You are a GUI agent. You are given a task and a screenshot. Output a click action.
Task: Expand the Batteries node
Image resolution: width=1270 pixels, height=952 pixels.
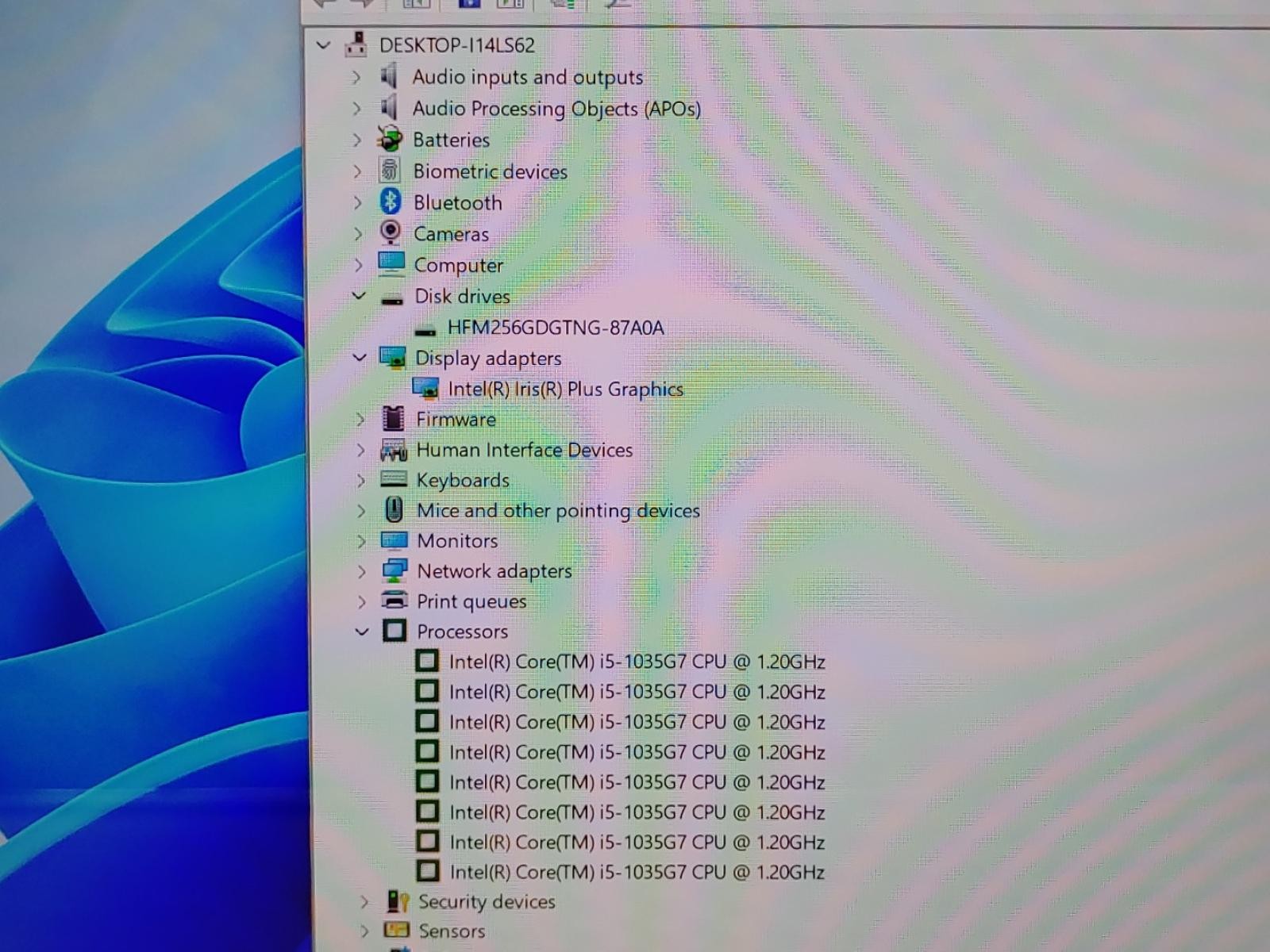pyautogui.click(x=357, y=140)
